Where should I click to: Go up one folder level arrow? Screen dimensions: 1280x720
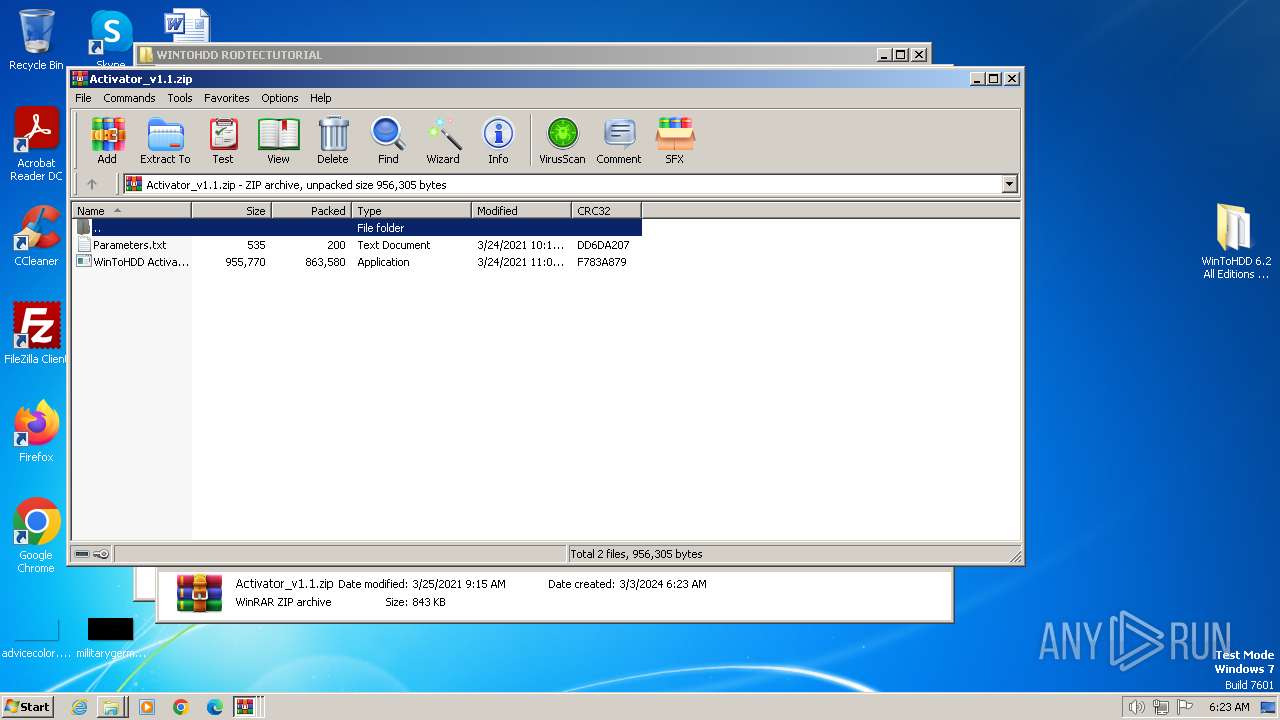(92, 184)
